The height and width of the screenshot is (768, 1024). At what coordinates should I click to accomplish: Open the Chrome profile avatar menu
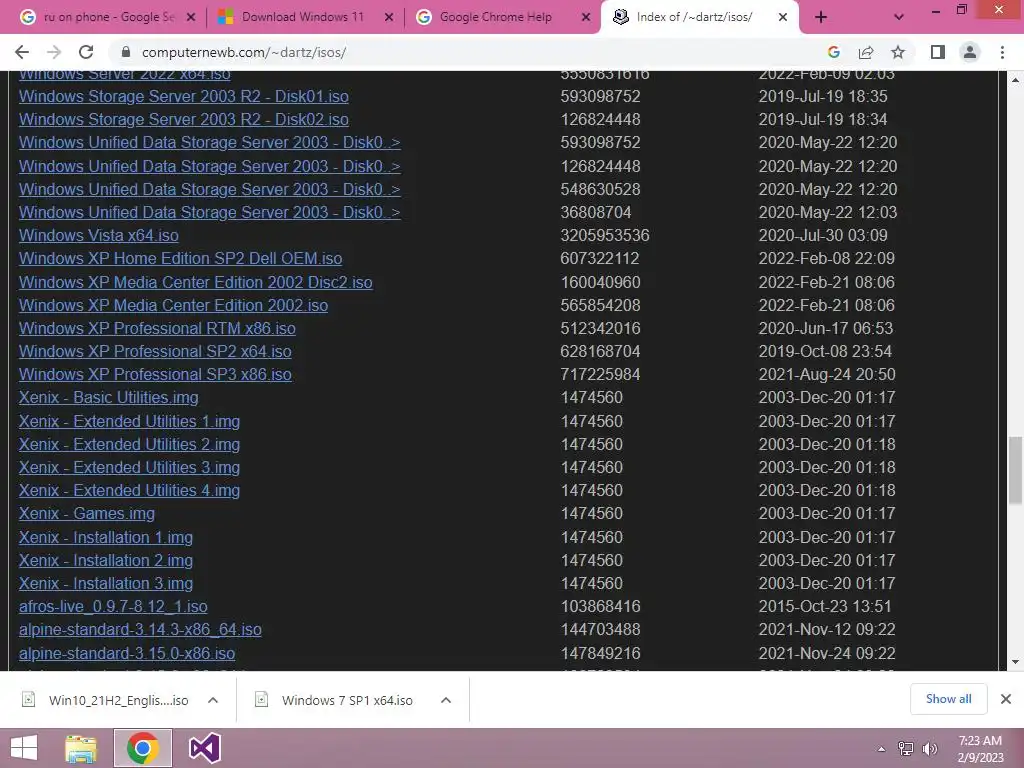[x=970, y=52]
